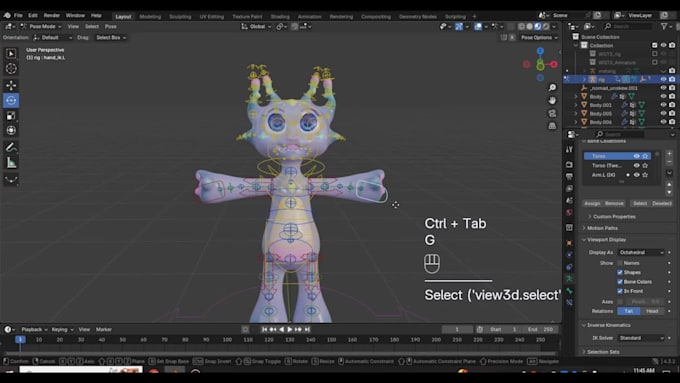The height and width of the screenshot is (383, 680).
Task: Click the viewport zoom magnifier icon
Action: 552,88
